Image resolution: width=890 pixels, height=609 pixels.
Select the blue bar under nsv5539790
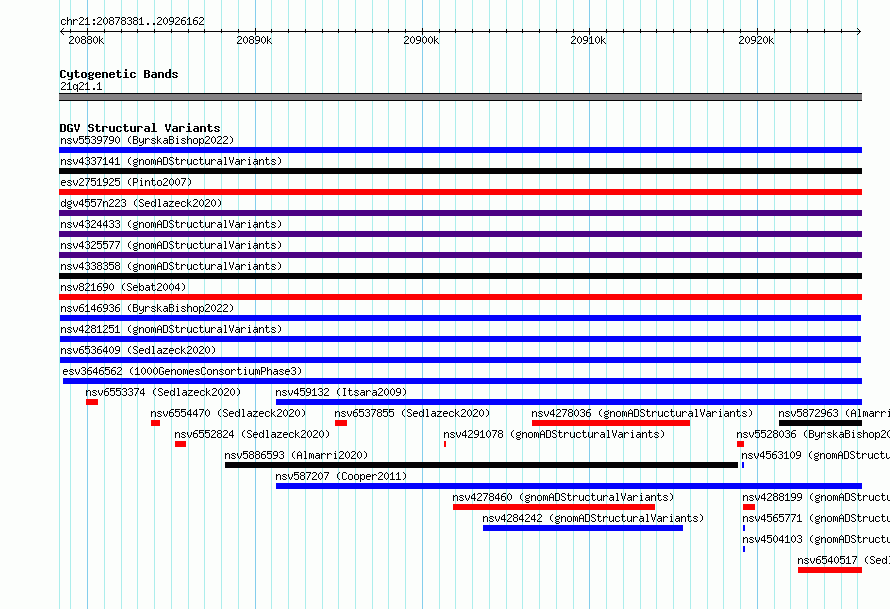pos(460,150)
